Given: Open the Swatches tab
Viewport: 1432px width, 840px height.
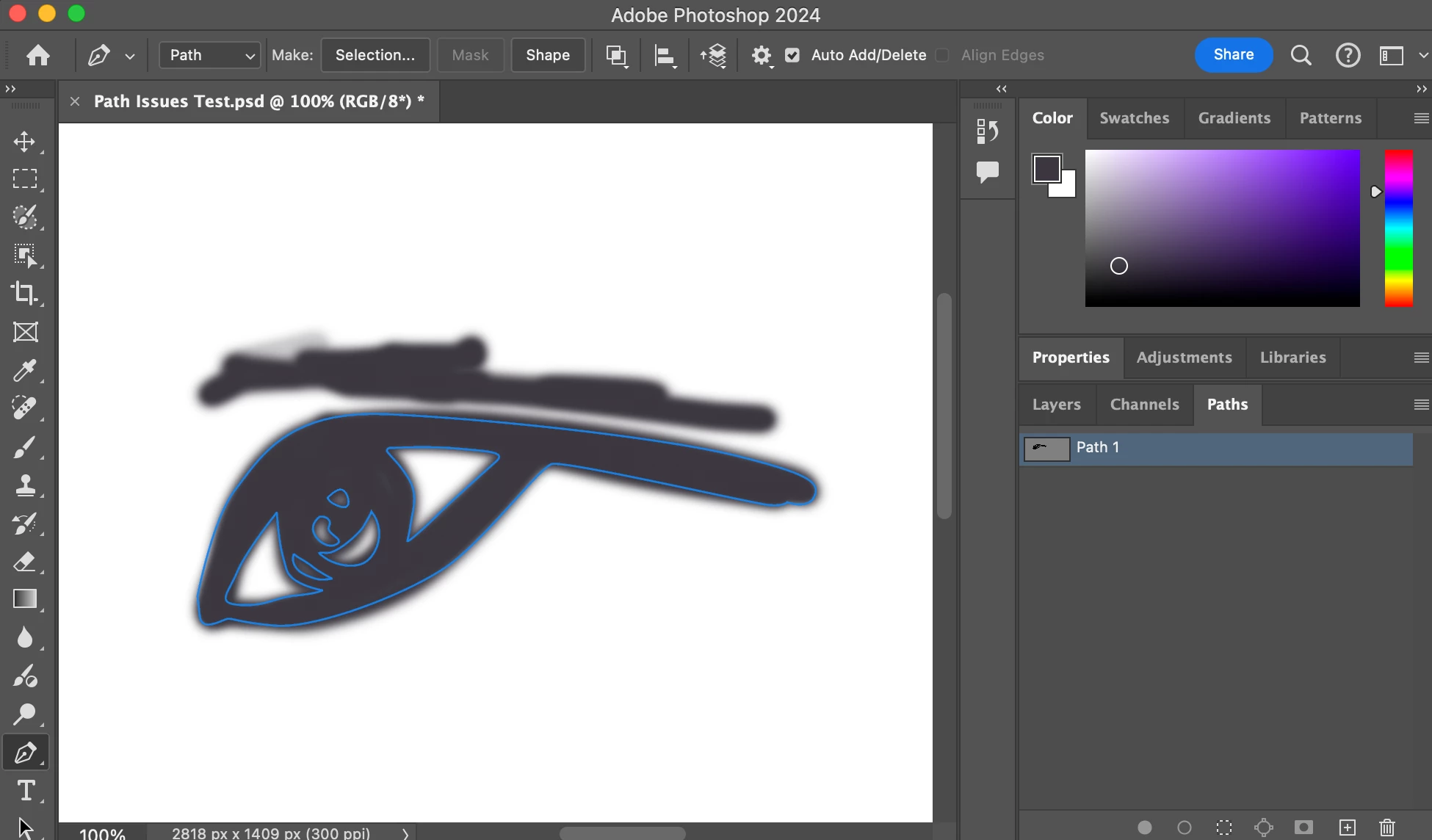Looking at the screenshot, I should click(x=1134, y=118).
